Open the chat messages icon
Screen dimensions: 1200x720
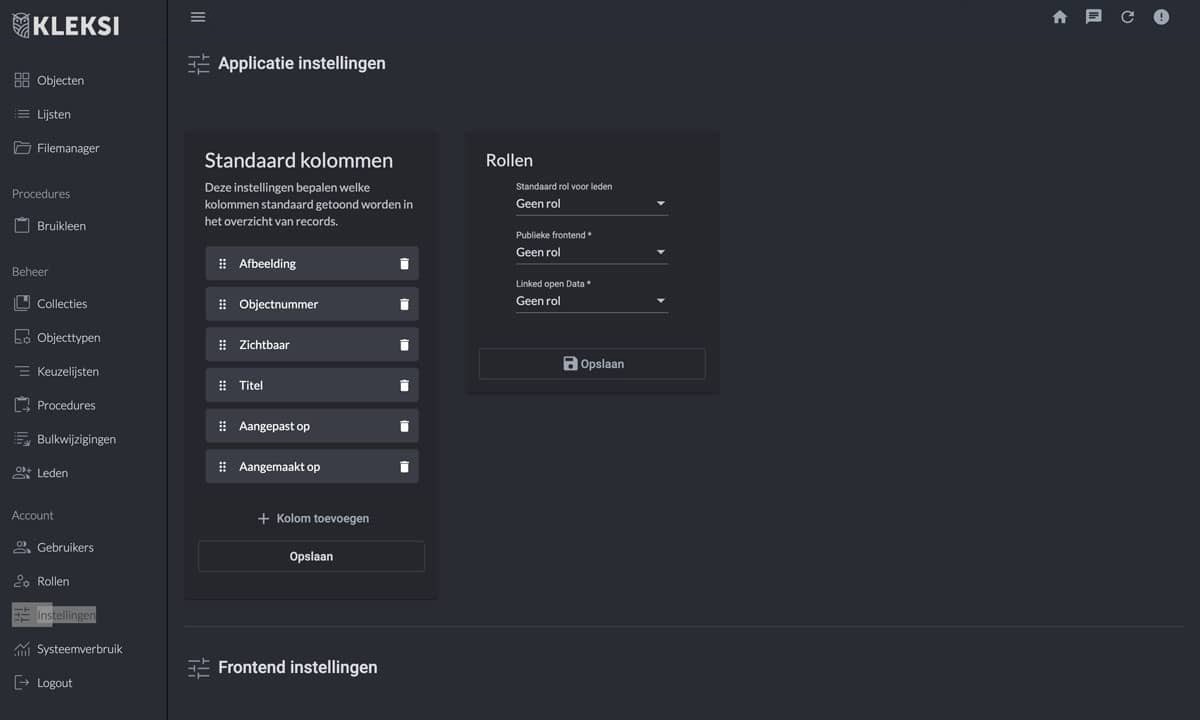(1094, 17)
